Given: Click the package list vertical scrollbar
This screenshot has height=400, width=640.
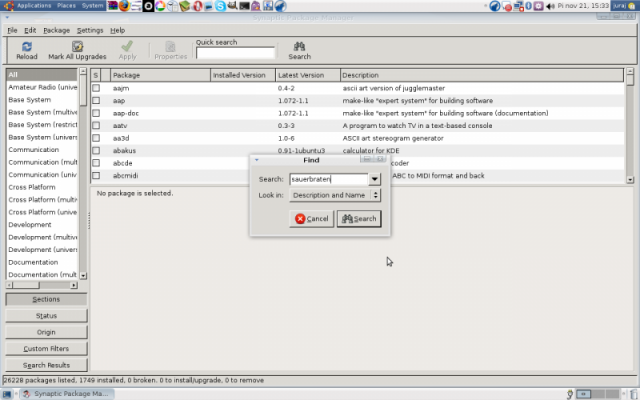Looking at the screenshot, I should (630, 125).
